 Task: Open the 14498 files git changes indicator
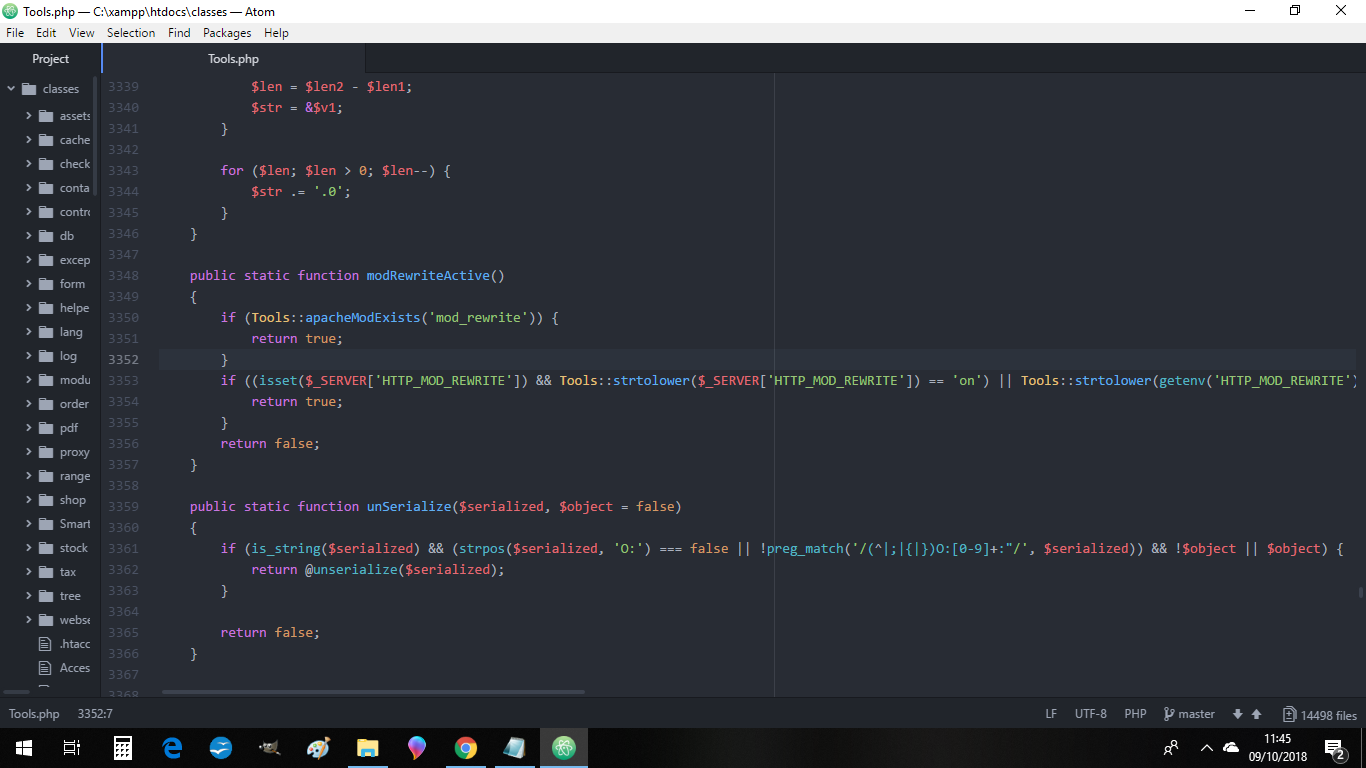(1320, 715)
